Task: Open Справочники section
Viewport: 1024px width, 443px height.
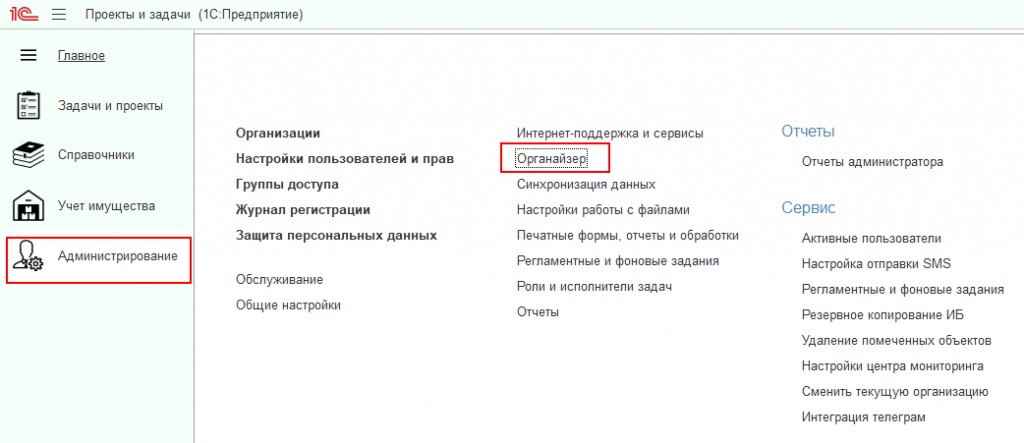Action: click(x=97, y=156)
